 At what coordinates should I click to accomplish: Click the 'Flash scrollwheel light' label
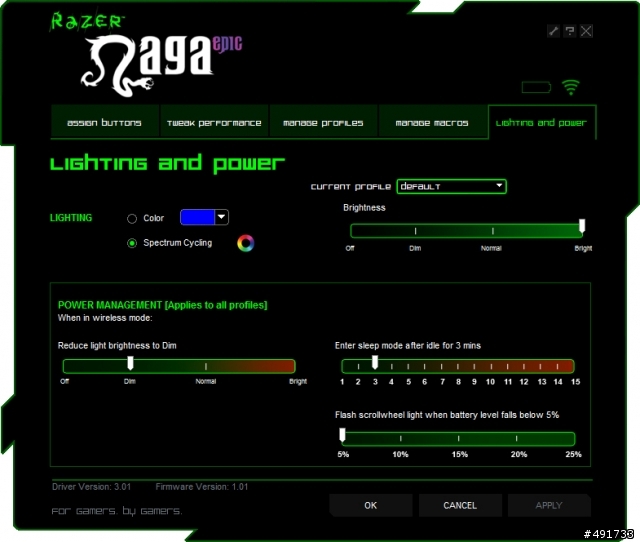pos(447,415)
